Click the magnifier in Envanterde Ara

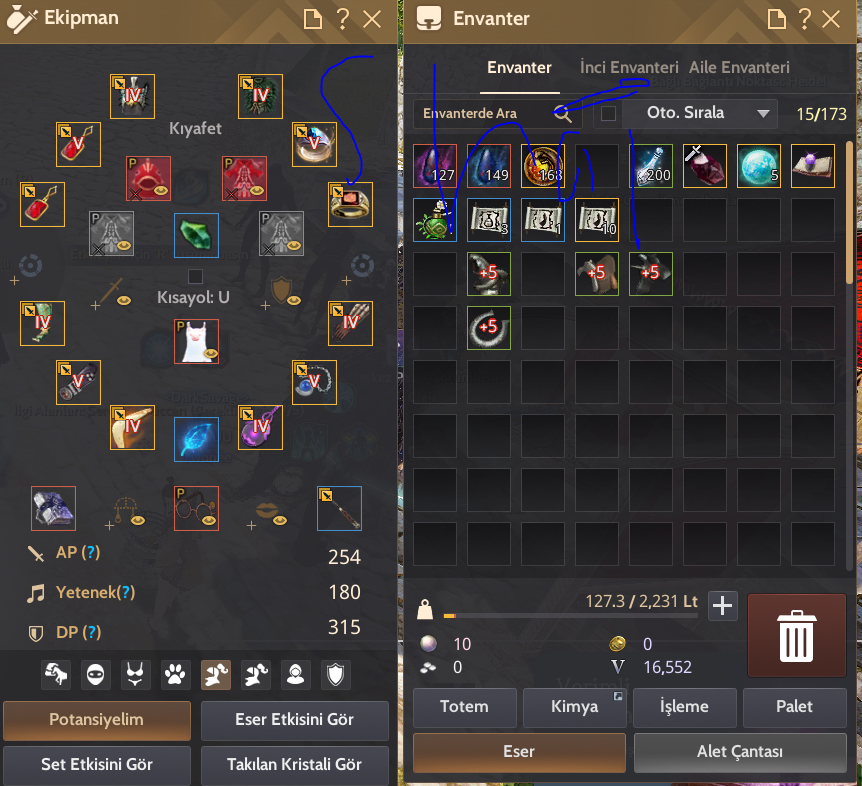[x=562, y=114]
